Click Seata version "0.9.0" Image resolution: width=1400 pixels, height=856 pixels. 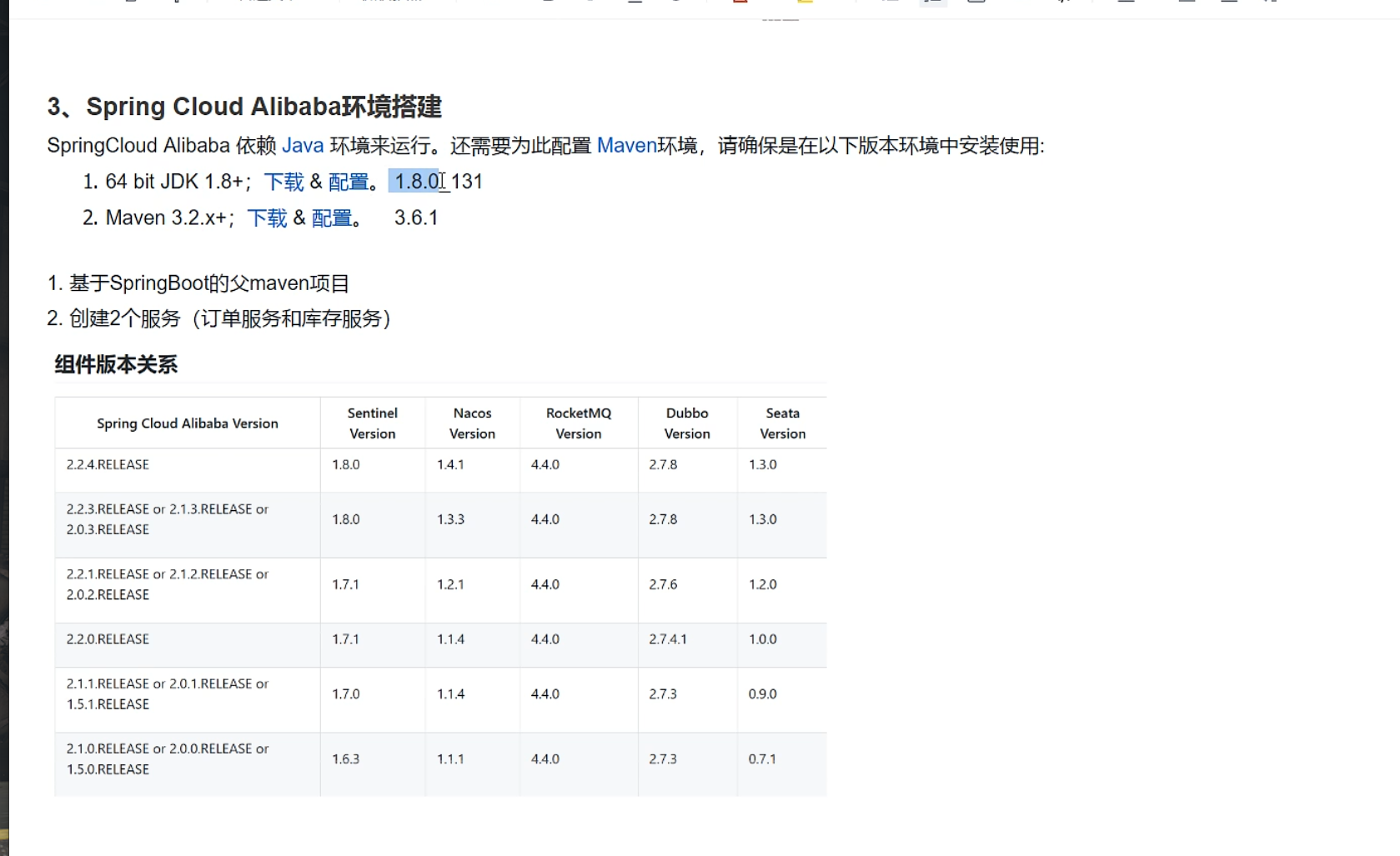[763, 694]
